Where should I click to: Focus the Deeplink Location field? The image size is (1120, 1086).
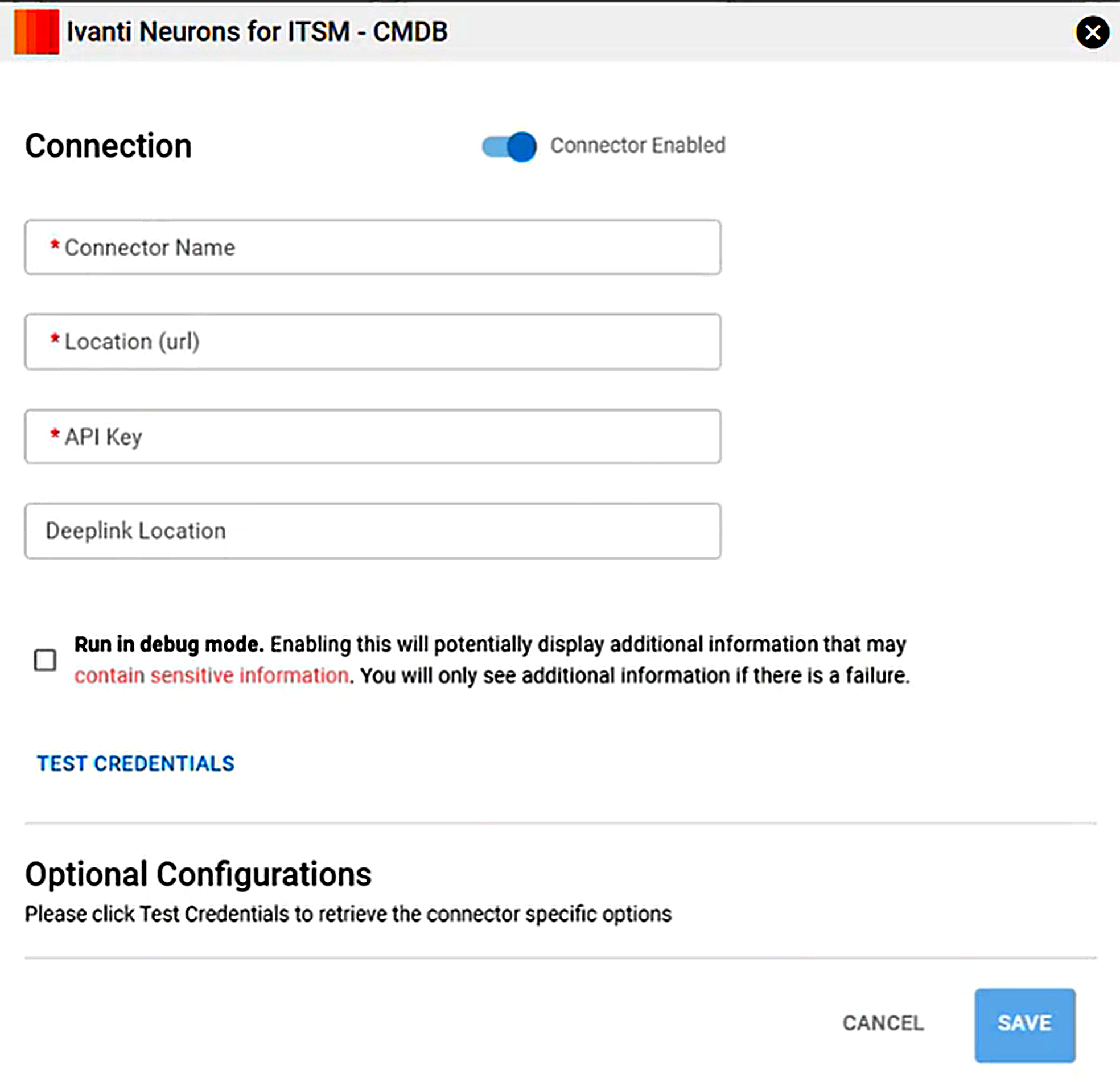[x=373, y=531]
